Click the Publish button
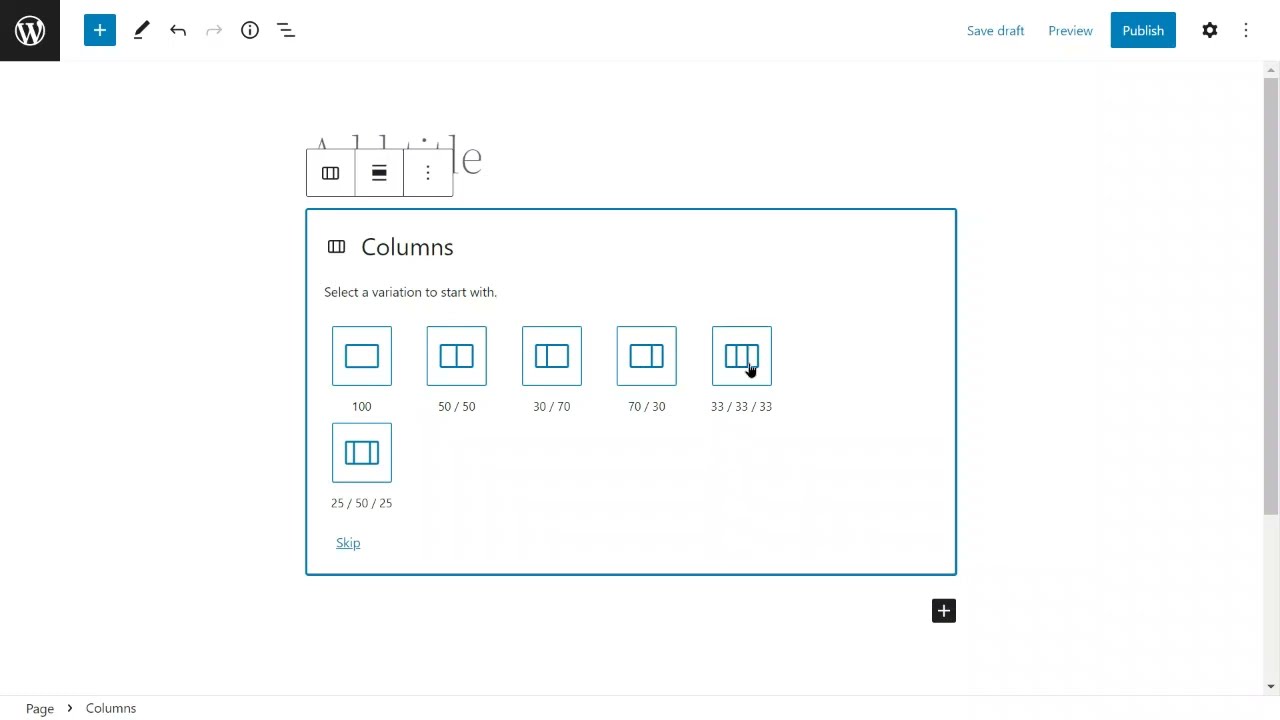 coord(1143,30)
